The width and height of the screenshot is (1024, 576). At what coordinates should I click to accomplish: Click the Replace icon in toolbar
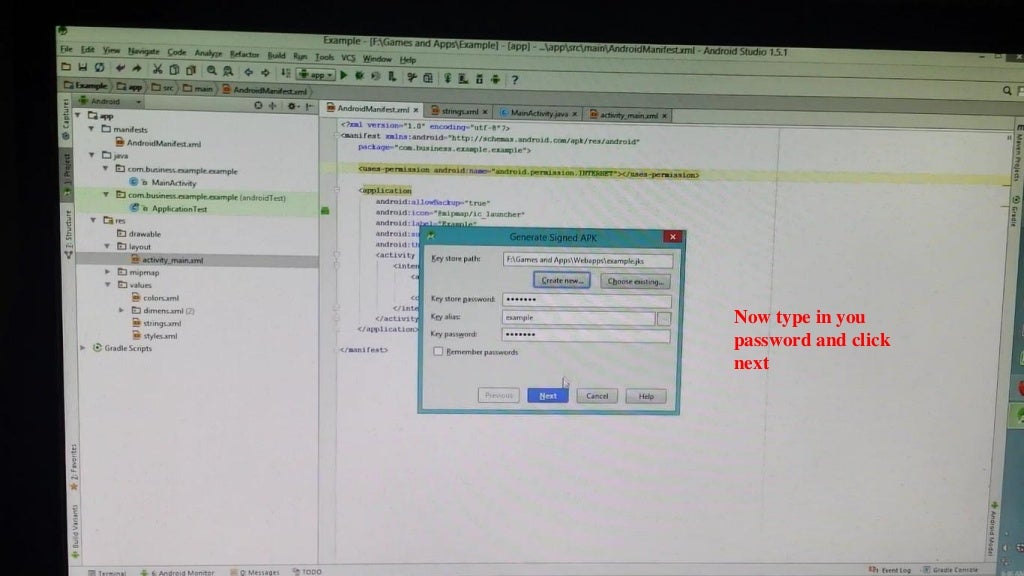click(x=228, y=71)
